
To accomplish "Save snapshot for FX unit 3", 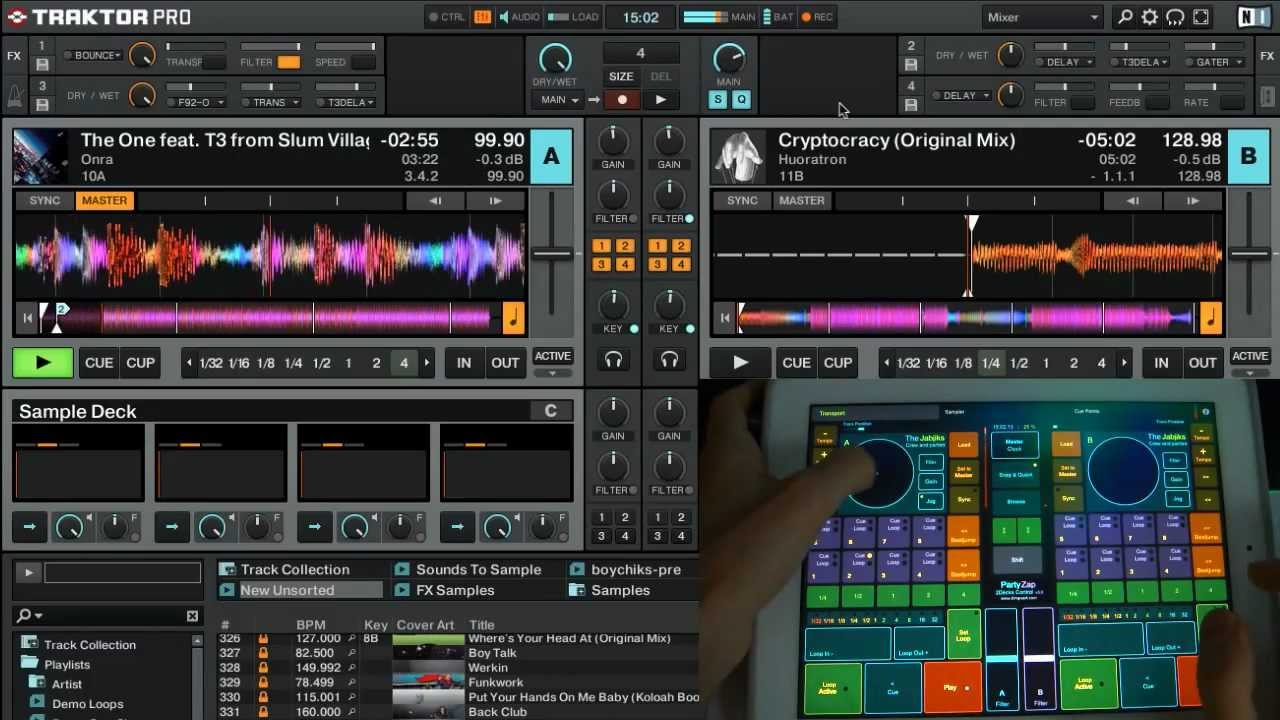I will tap(42, 104).
